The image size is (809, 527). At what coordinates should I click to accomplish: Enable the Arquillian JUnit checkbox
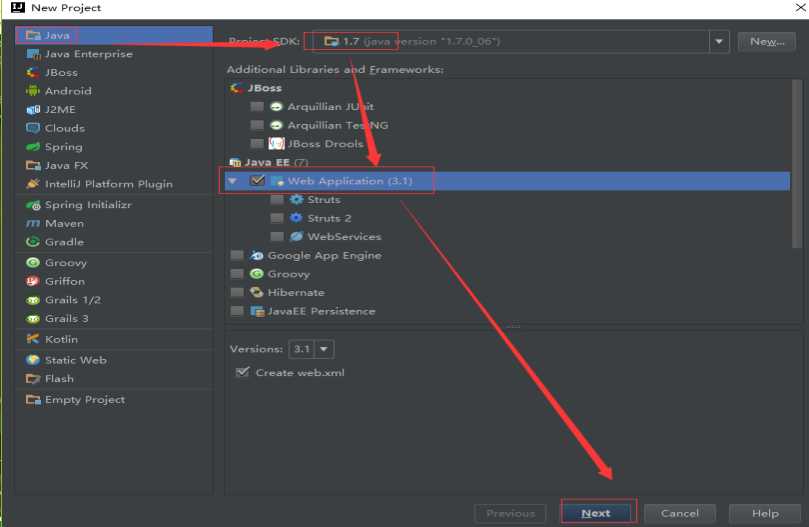256,106
